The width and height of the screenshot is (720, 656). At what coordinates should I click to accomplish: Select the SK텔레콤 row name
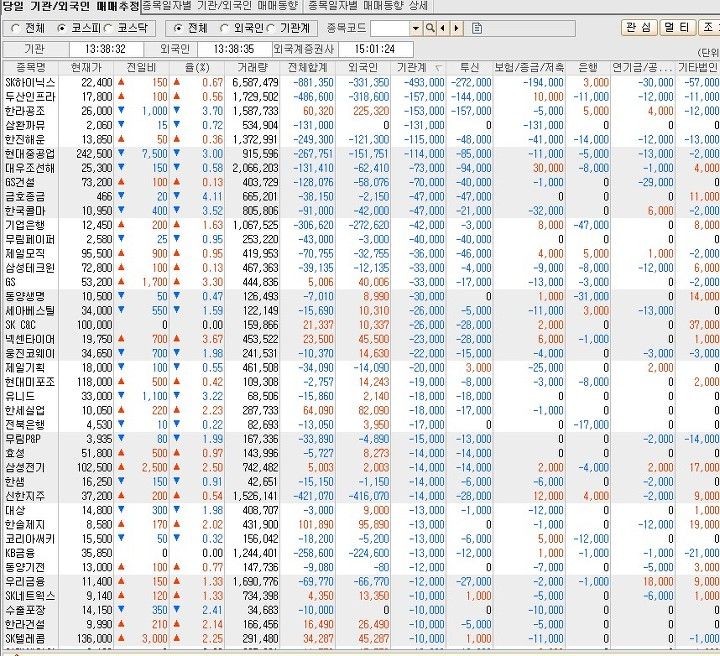[26, 639]
